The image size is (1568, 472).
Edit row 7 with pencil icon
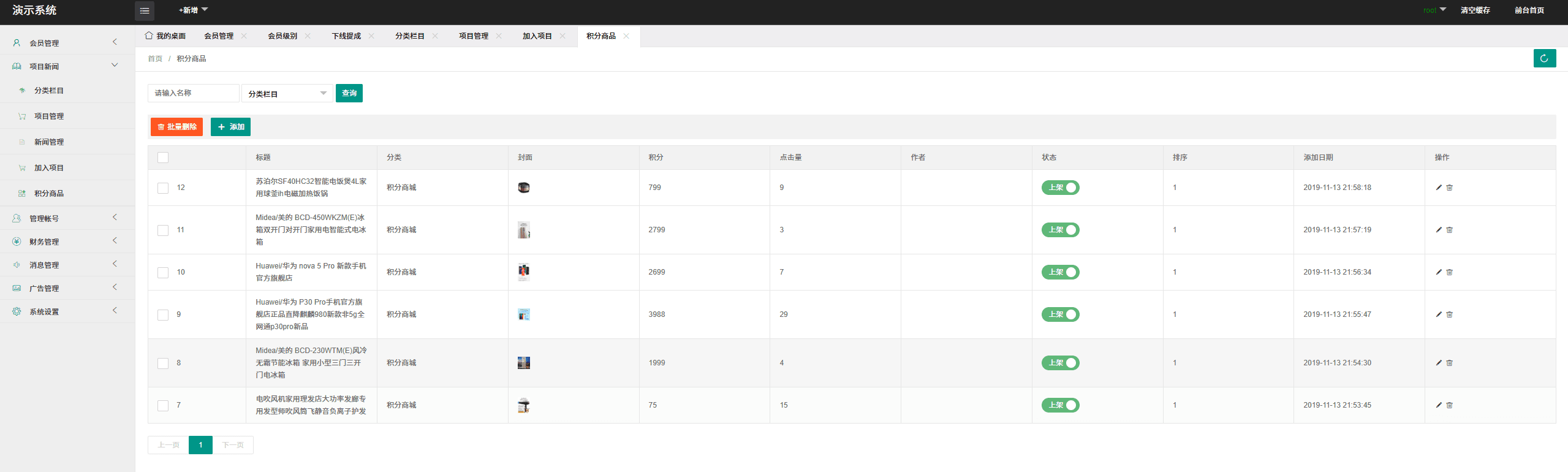point(1439,405)
